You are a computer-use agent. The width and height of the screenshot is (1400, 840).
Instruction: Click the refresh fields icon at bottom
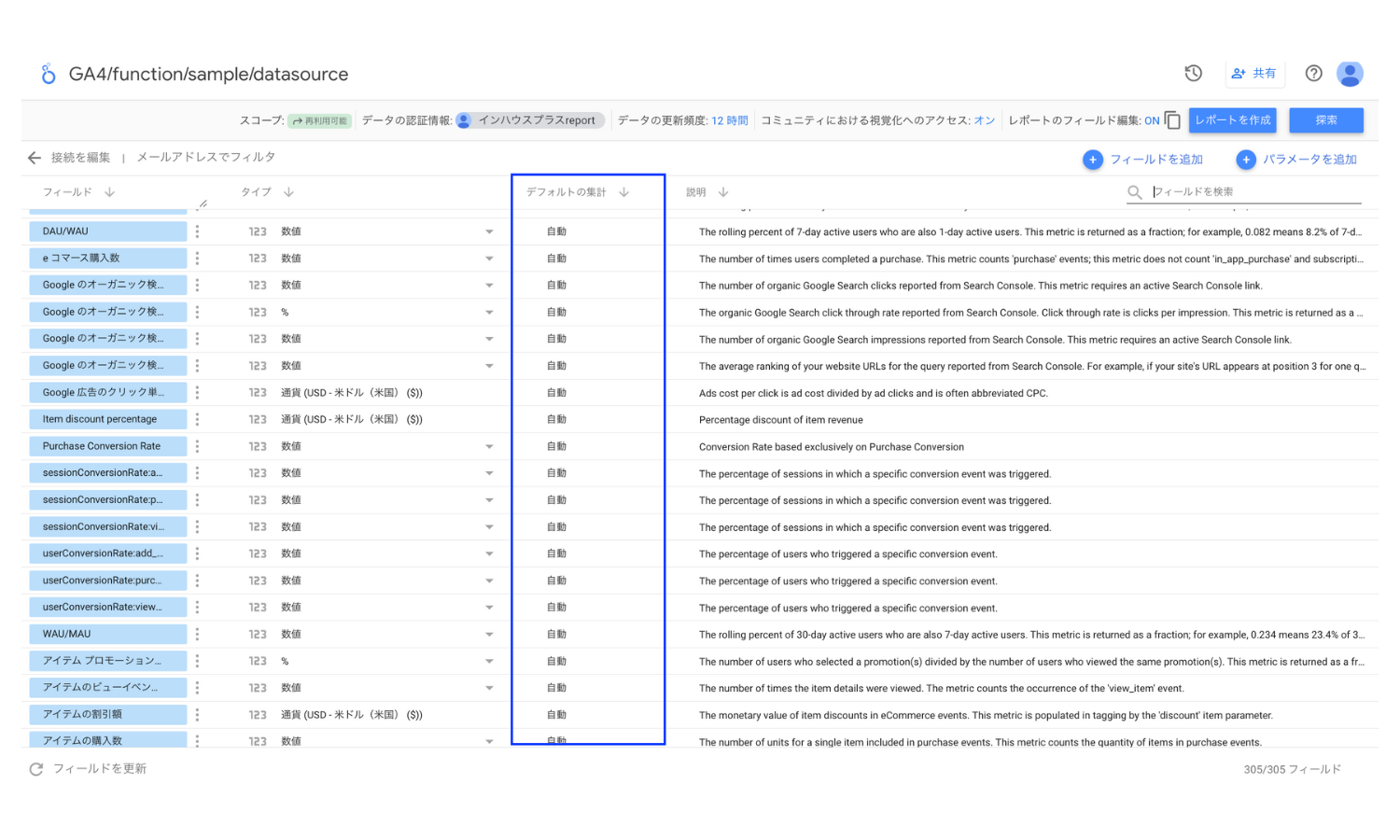point(36,769)
